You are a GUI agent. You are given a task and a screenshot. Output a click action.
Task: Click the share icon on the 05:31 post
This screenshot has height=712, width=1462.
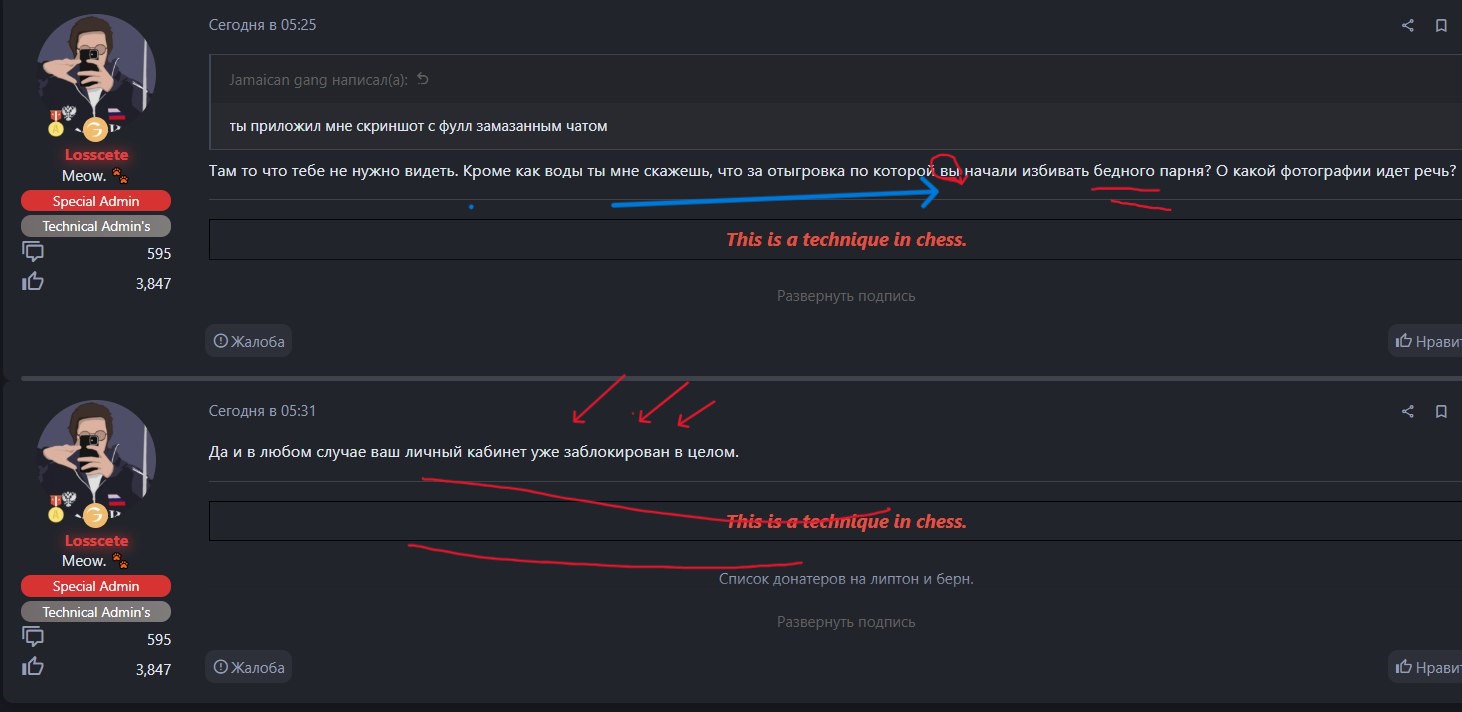(1408, 411)
